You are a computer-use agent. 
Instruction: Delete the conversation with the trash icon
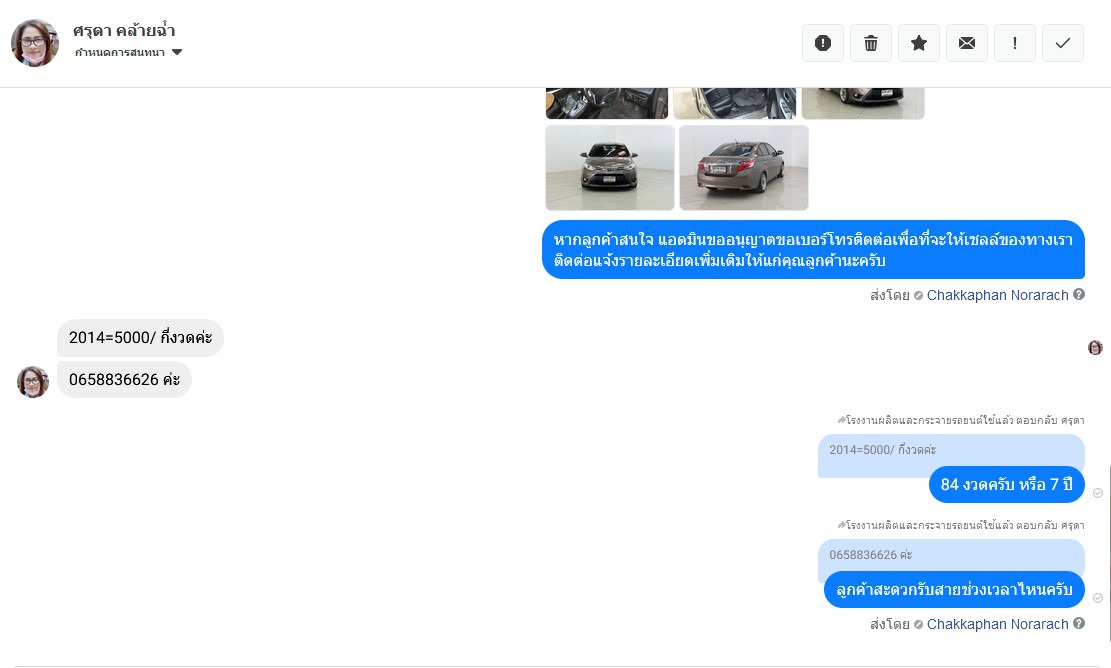(x=871, y=43)
